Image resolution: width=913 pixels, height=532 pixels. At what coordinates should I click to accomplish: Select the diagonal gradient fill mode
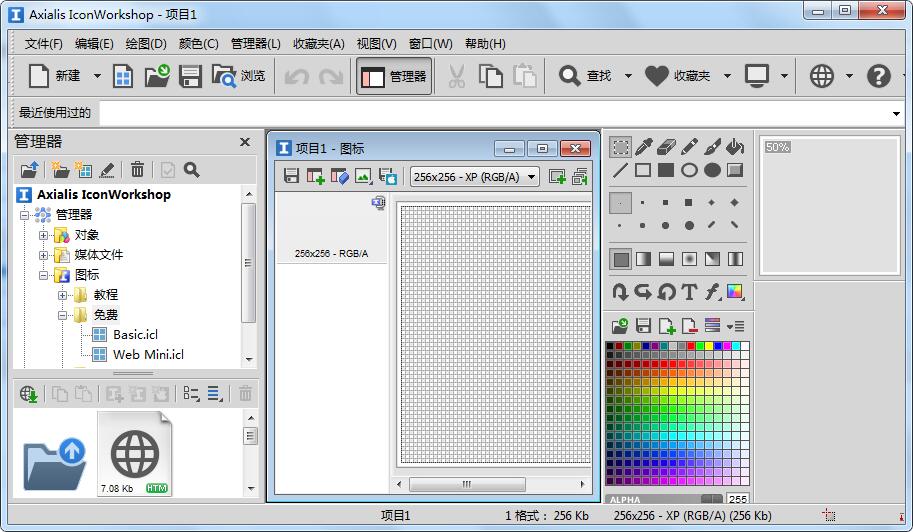point(712,259)
